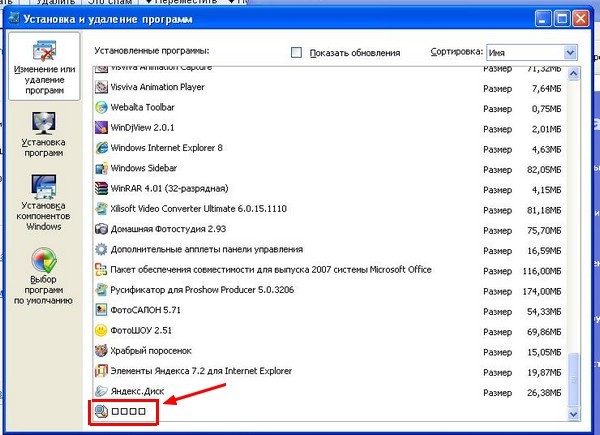The image size is (600, 435).
Task: Select 'WinRAR 4.01 (32-разрядная)' in the list
Action: pos(170,189)
